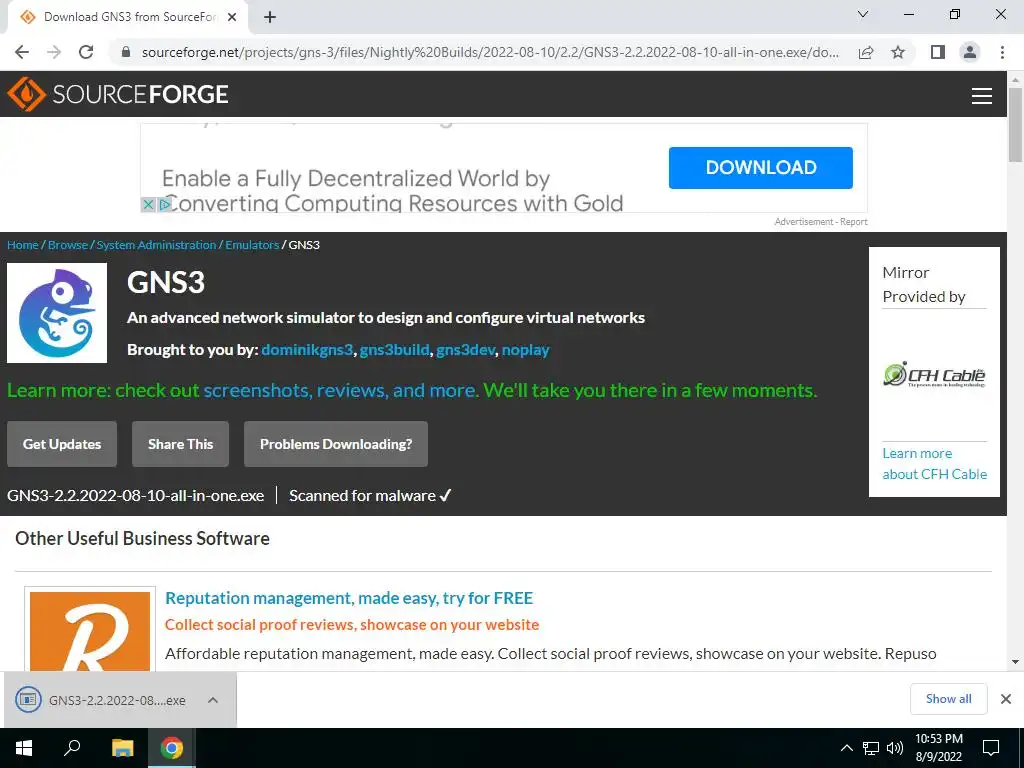Click Chrome icon in taskbar
This screenshot has width=1024, height=768.
(x=172, y=748)
